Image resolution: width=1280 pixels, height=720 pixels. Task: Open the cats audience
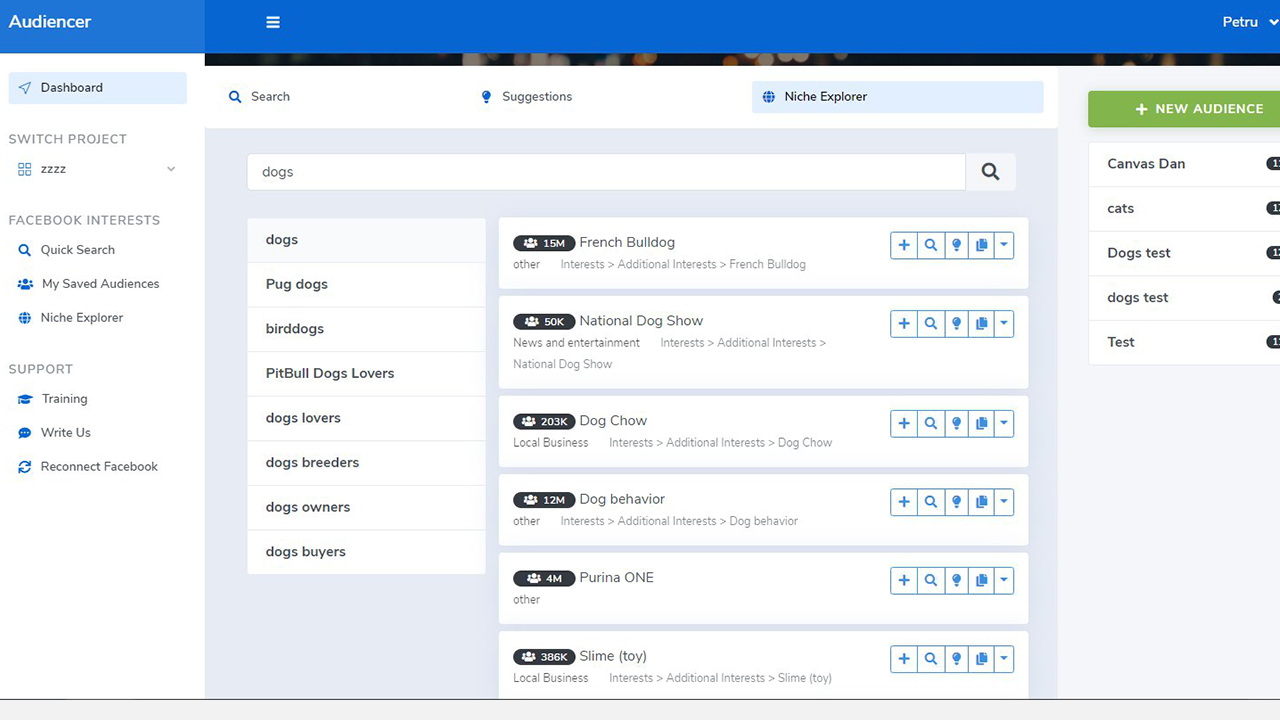[x=1184, y=209]
